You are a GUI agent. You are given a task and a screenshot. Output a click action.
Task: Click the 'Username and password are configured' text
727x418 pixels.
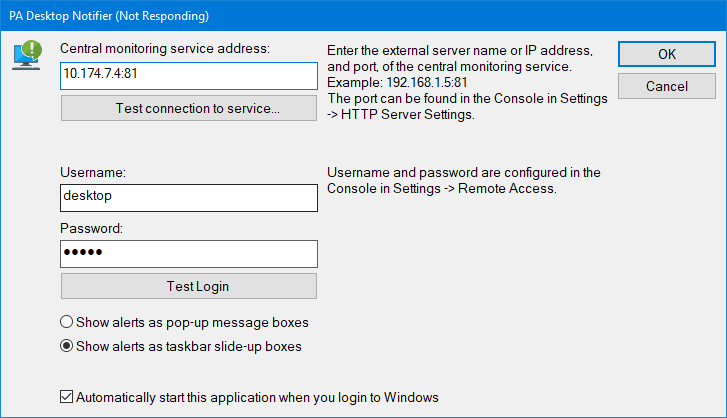(463, 173)
